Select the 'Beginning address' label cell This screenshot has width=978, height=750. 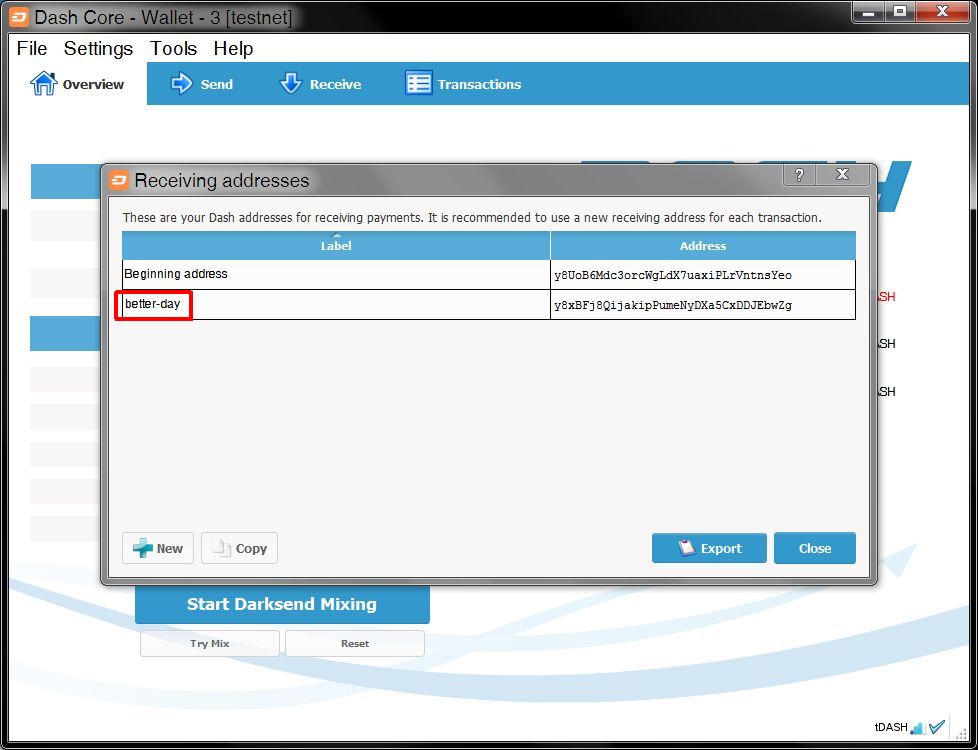click(x=336, y=275)
